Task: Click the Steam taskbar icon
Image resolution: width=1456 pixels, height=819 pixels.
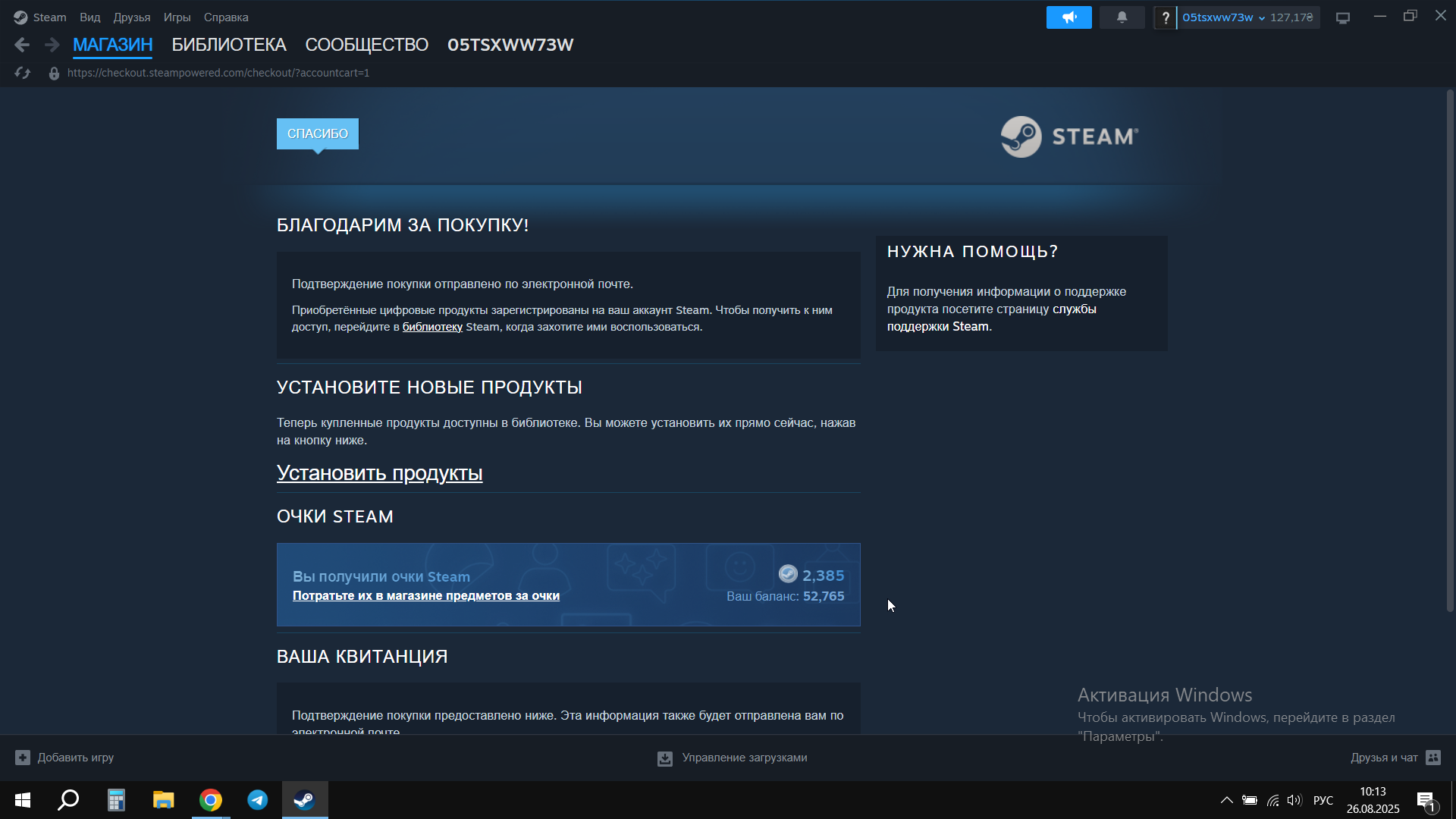Action: click(x=305, y=800)
